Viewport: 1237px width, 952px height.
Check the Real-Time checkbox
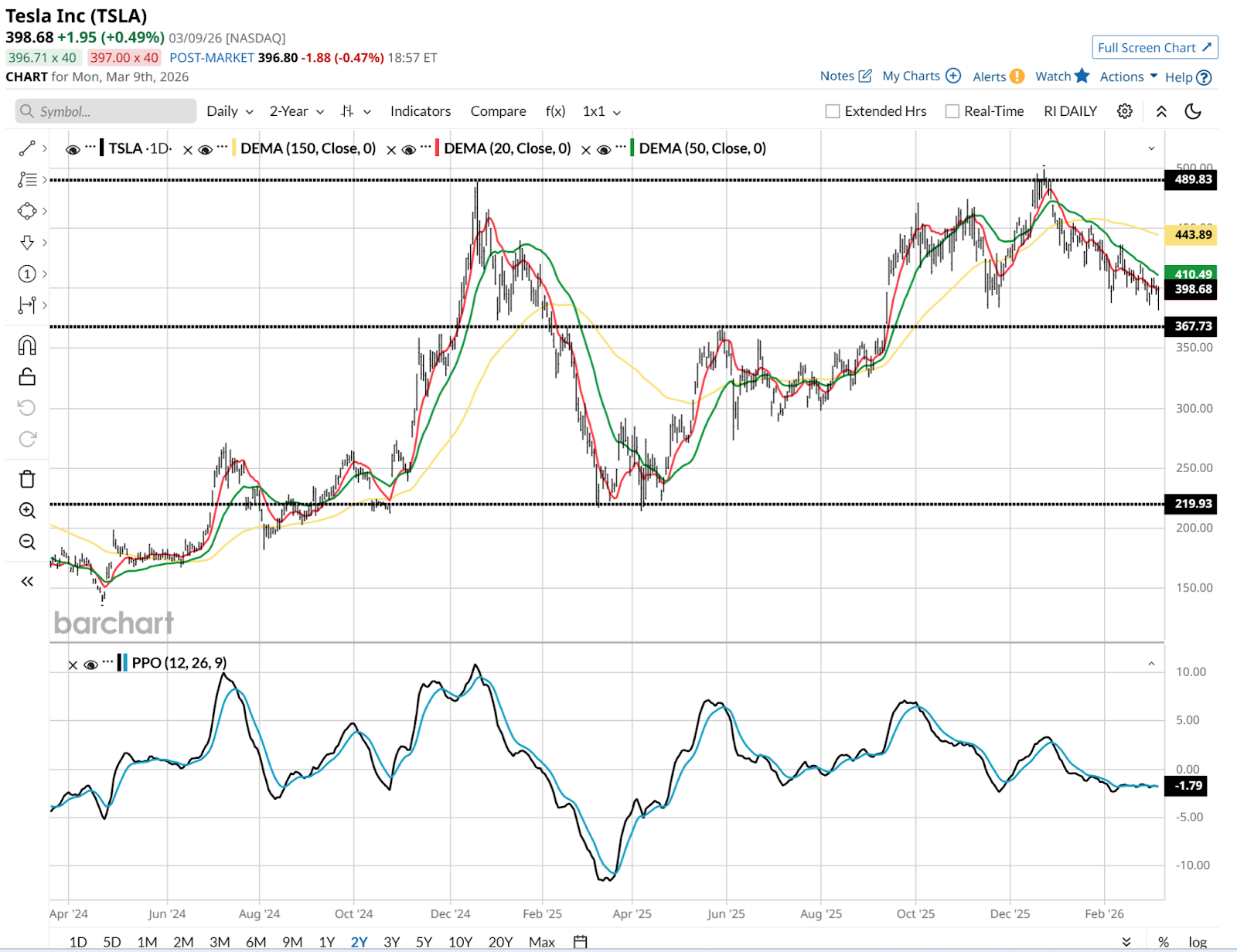point(952,111)
